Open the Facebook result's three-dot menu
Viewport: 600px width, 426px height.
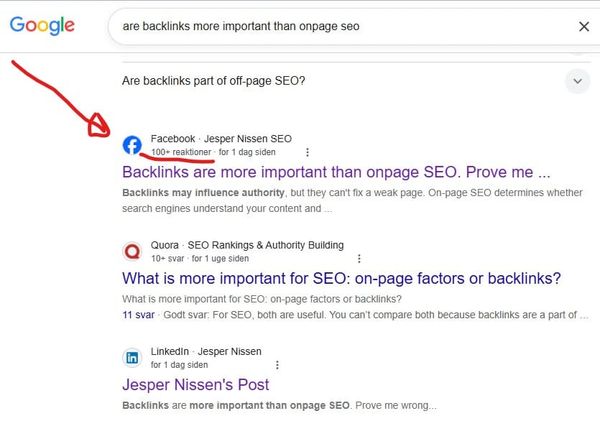307,152
